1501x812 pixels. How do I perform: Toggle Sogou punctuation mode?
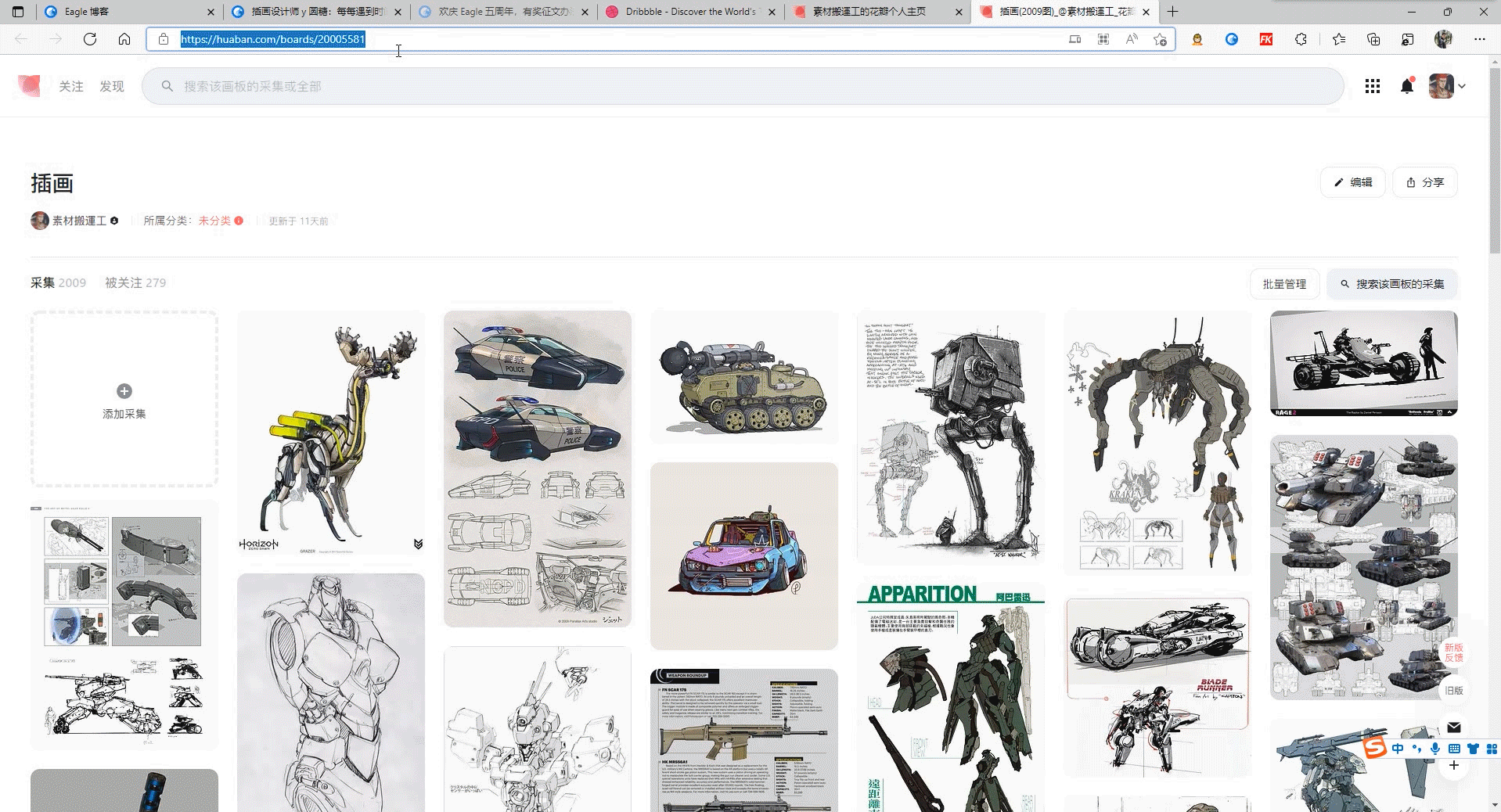[1416, 749]
